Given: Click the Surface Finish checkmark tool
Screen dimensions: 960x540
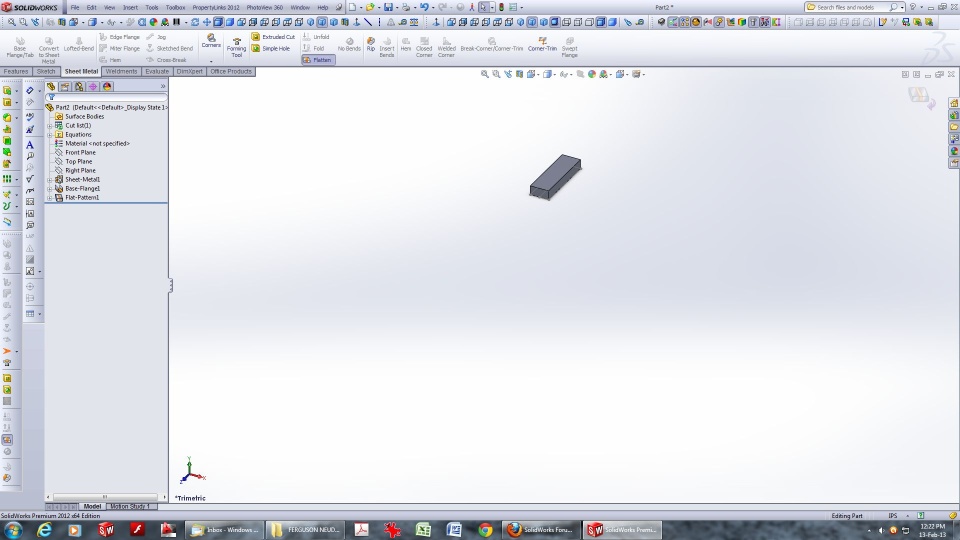Looking at the screenshot, I should coord(29,179).
